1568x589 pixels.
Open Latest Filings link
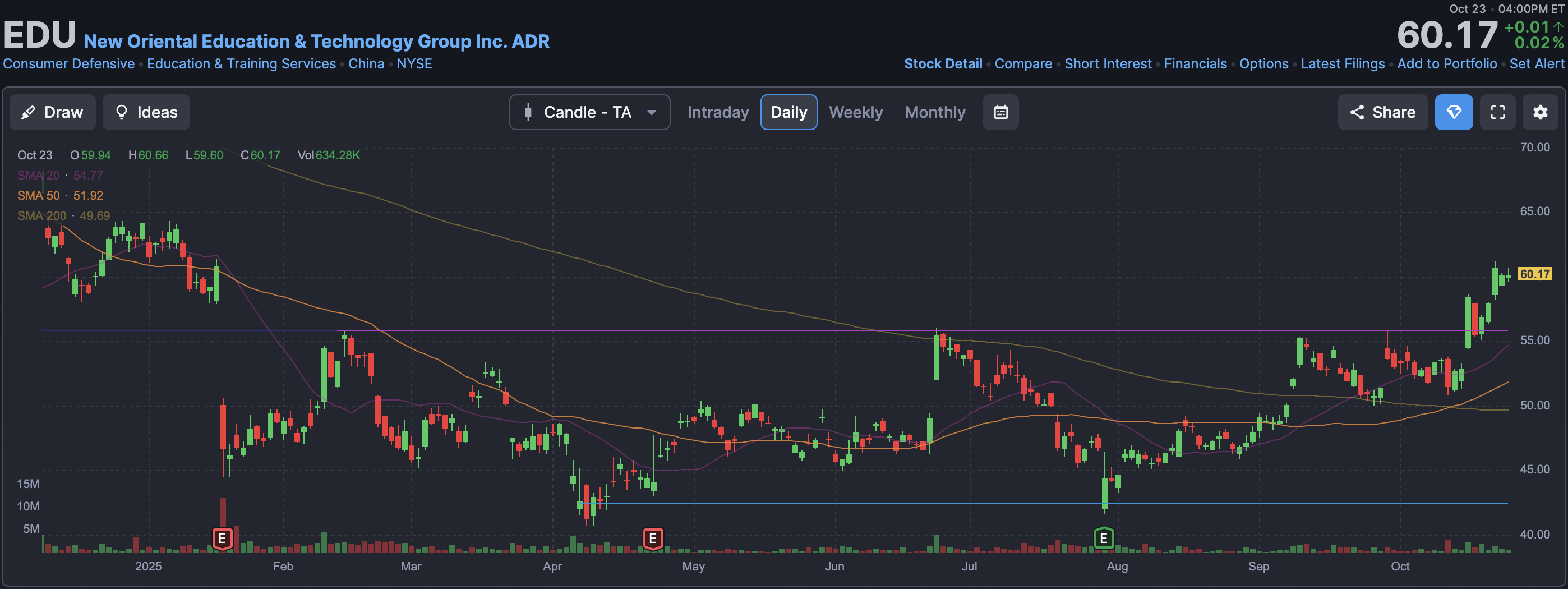(x=1343, y=64)
